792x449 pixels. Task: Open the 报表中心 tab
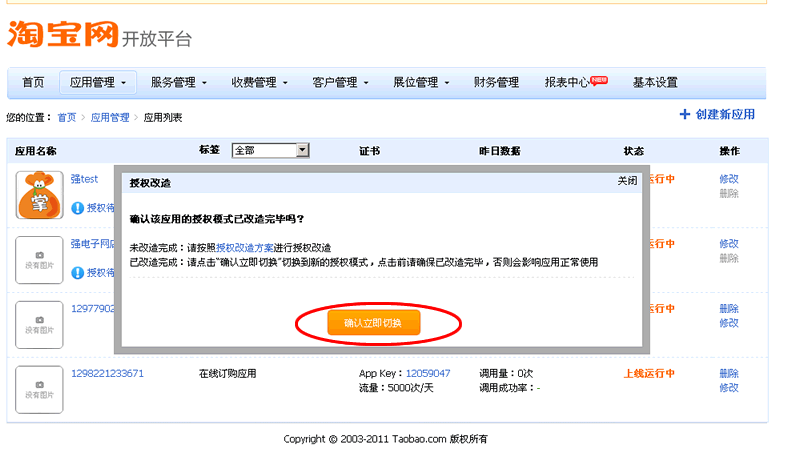(x=567, y=82)
